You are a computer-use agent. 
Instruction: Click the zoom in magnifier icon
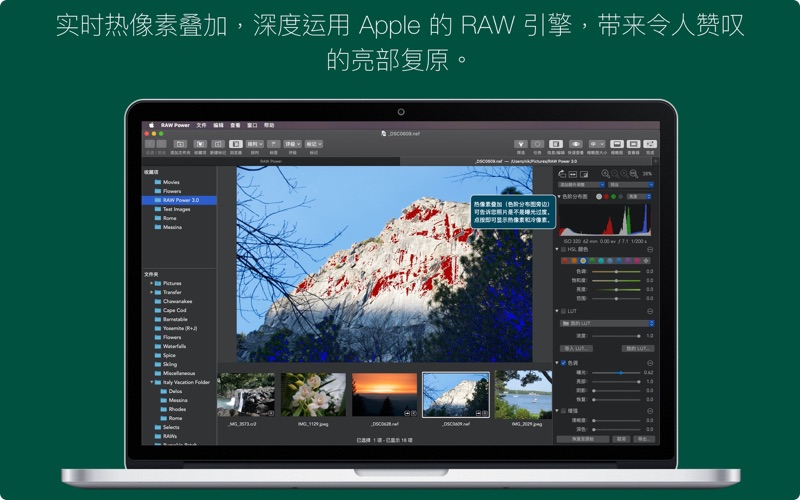coord(605,173)
